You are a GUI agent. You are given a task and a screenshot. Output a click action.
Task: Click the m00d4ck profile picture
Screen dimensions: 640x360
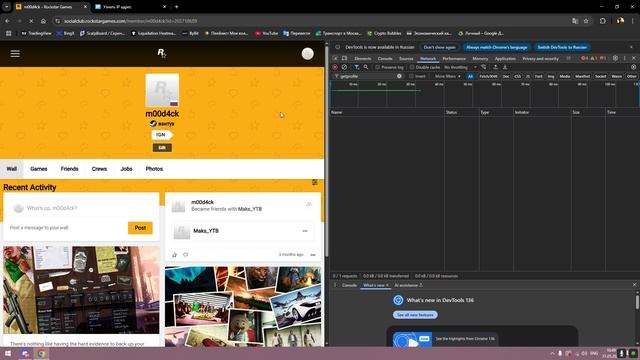point(162,90)
